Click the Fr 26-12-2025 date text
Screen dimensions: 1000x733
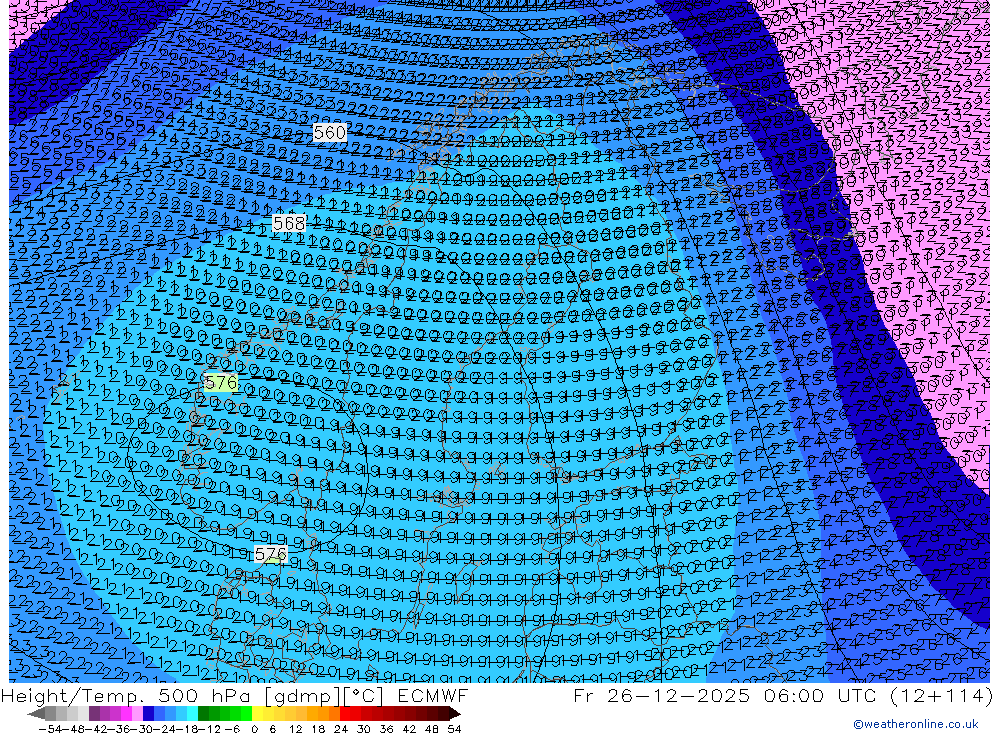[661, 695]
